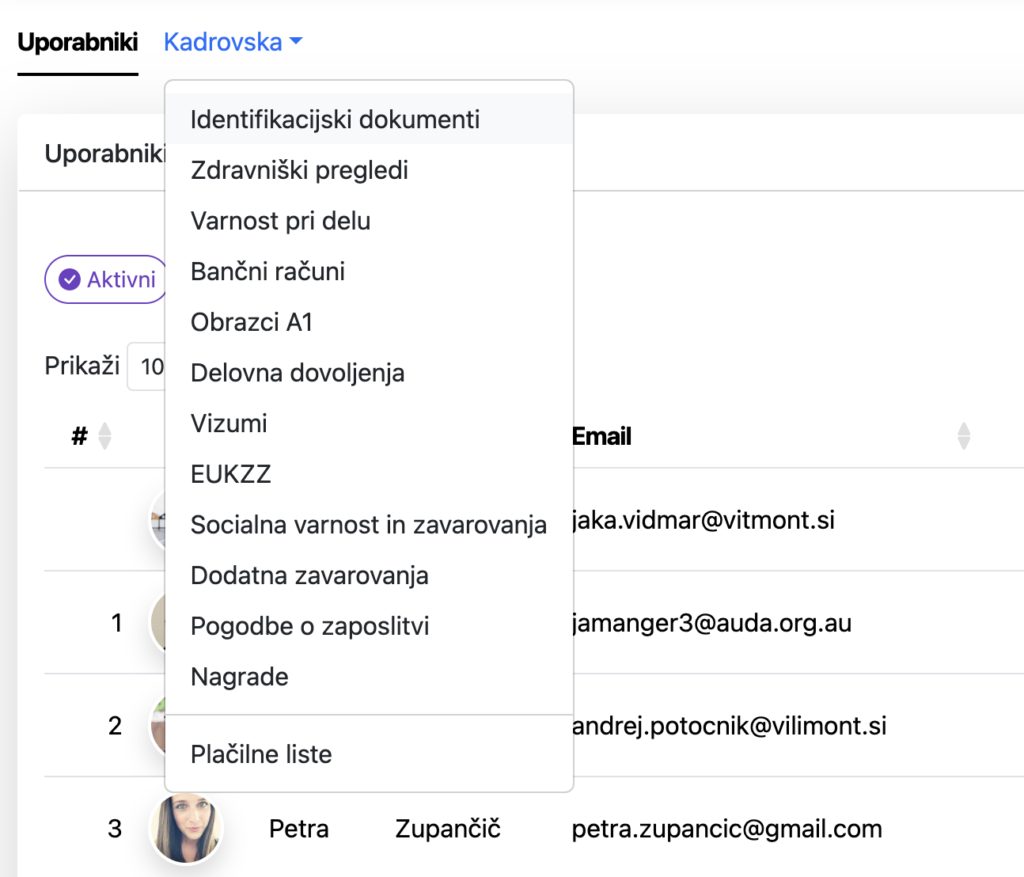1024x877 pixels.
Task: Open the EUKZZ menu item
Action: pos(231,474)
